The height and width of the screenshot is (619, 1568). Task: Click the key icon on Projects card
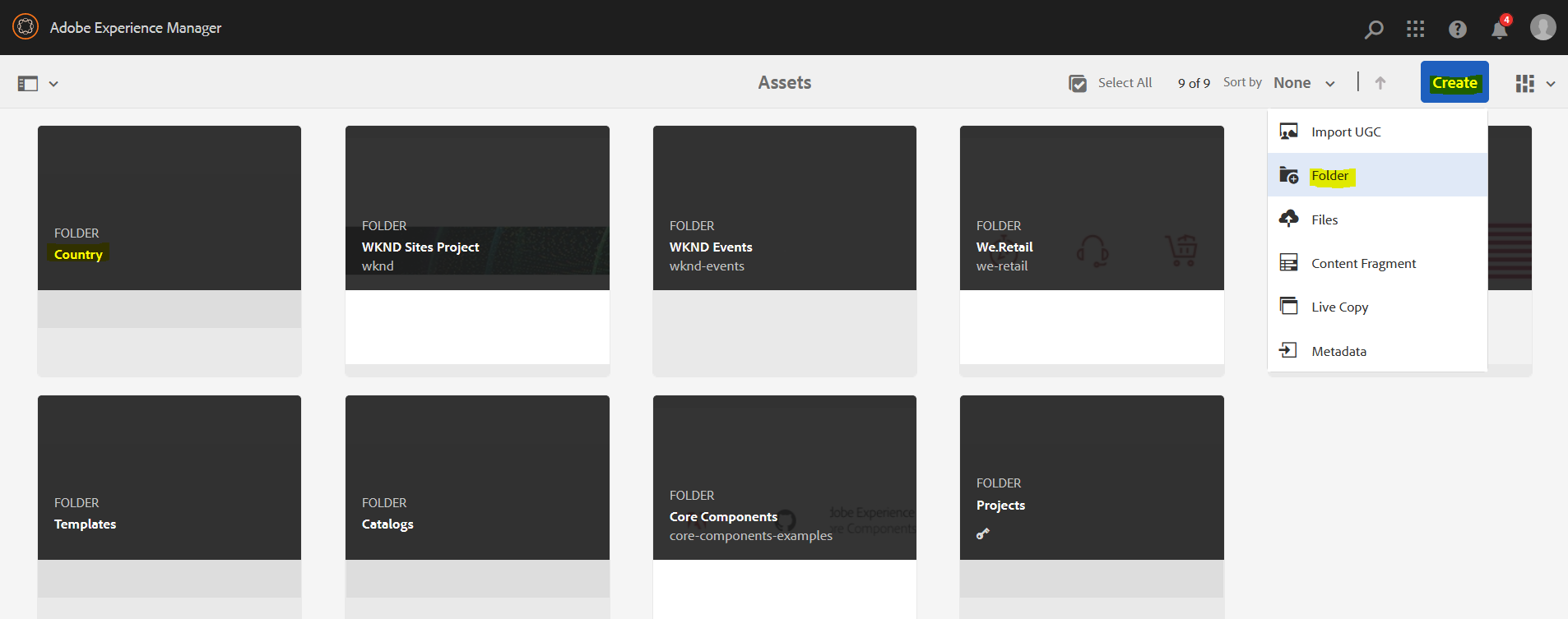pyautogui.click(x=983, y=534)
